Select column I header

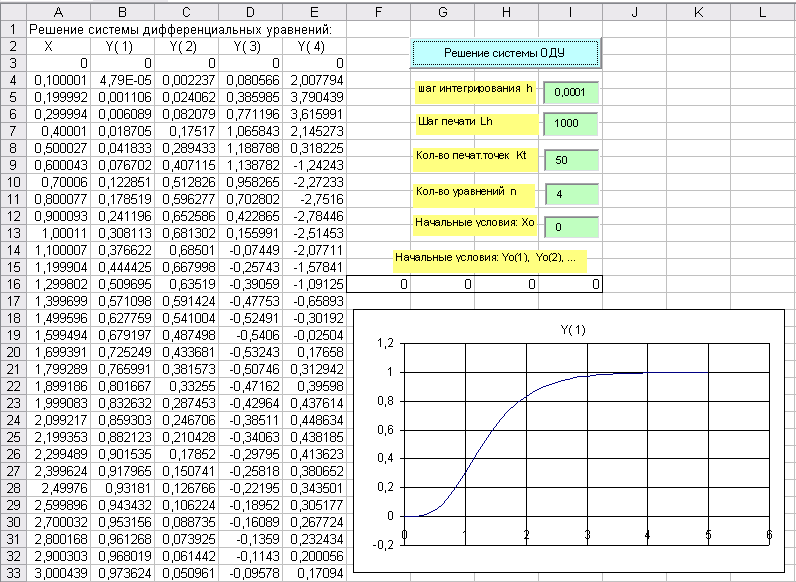[x=570, y=12]
